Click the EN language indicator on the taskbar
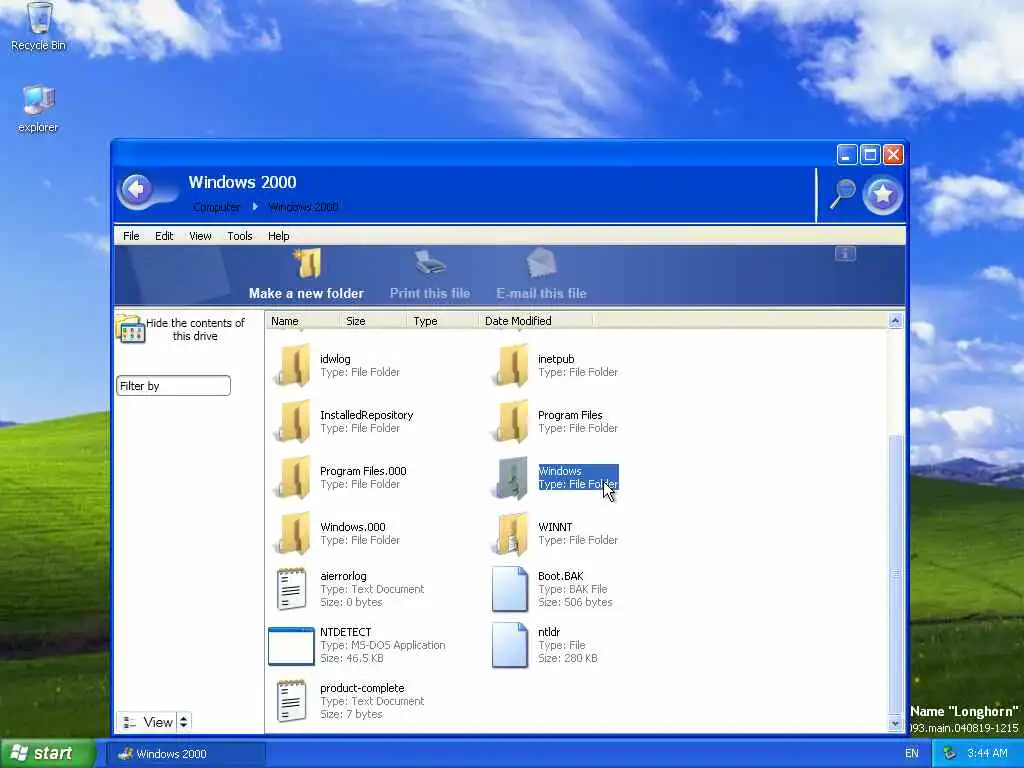The image size is (1024, 768). tap(912, 754)
